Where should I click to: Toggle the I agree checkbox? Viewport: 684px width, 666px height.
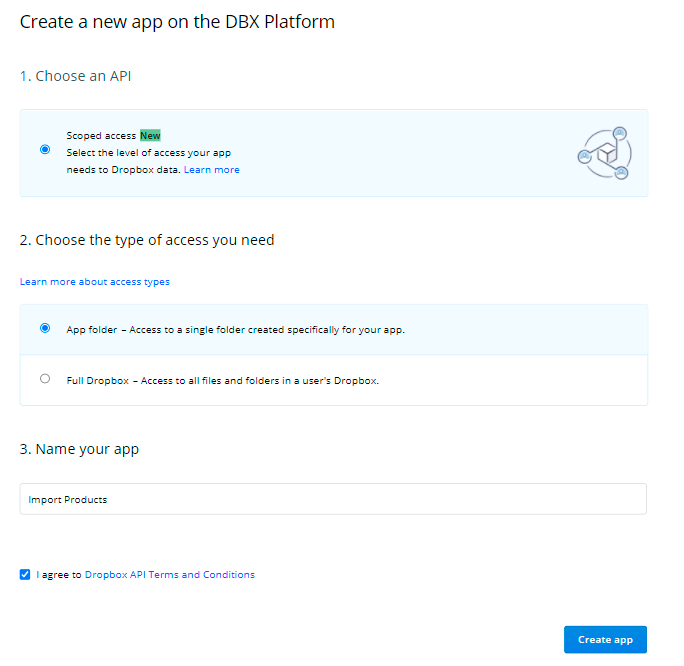[x=25, y=575]
